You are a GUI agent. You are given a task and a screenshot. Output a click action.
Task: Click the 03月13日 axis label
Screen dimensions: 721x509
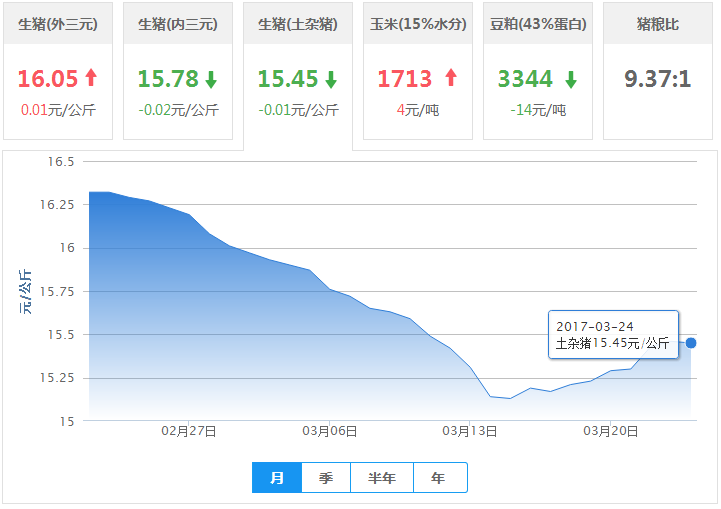pos(469,430)
